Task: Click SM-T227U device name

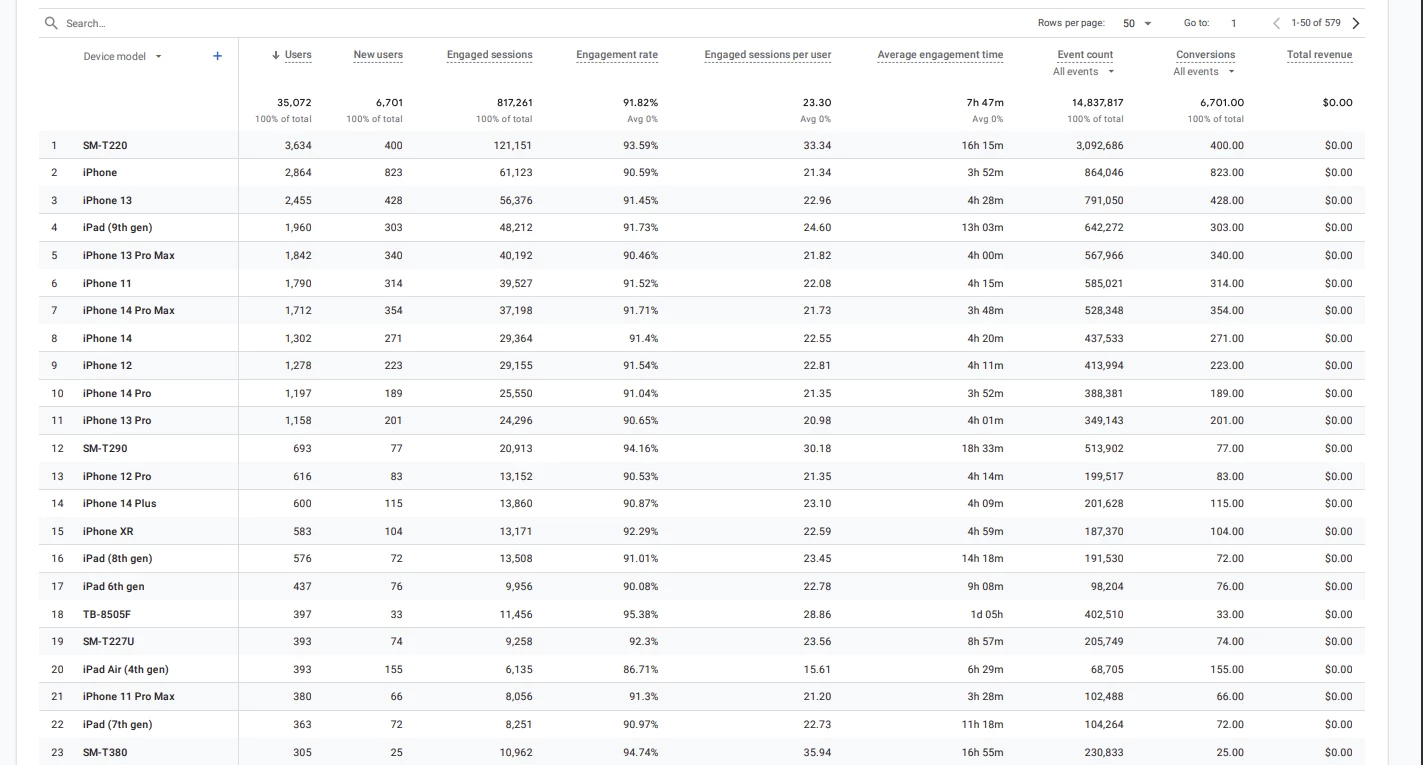Action: click(108, 642)
